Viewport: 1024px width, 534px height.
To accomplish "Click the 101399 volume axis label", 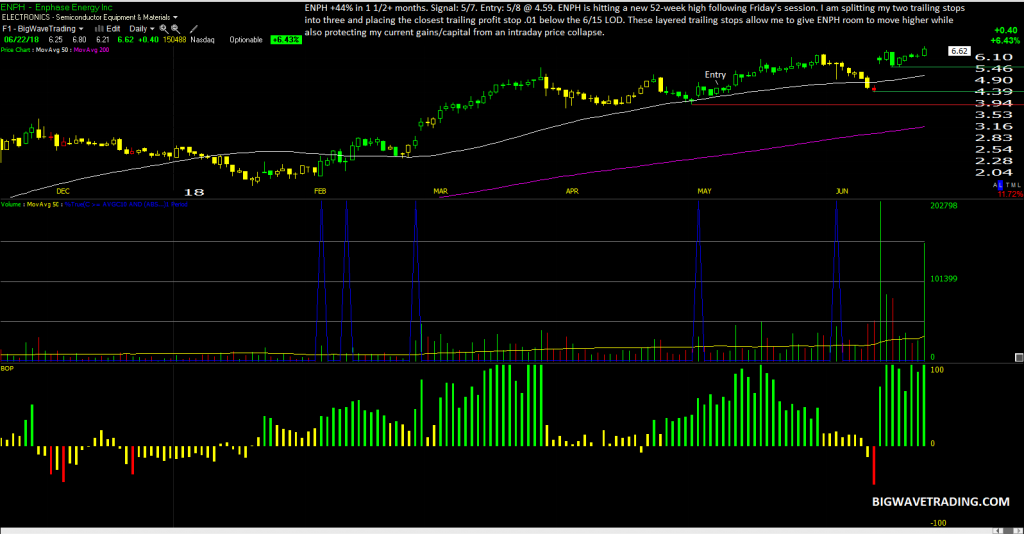I will (x=944, y=279).
